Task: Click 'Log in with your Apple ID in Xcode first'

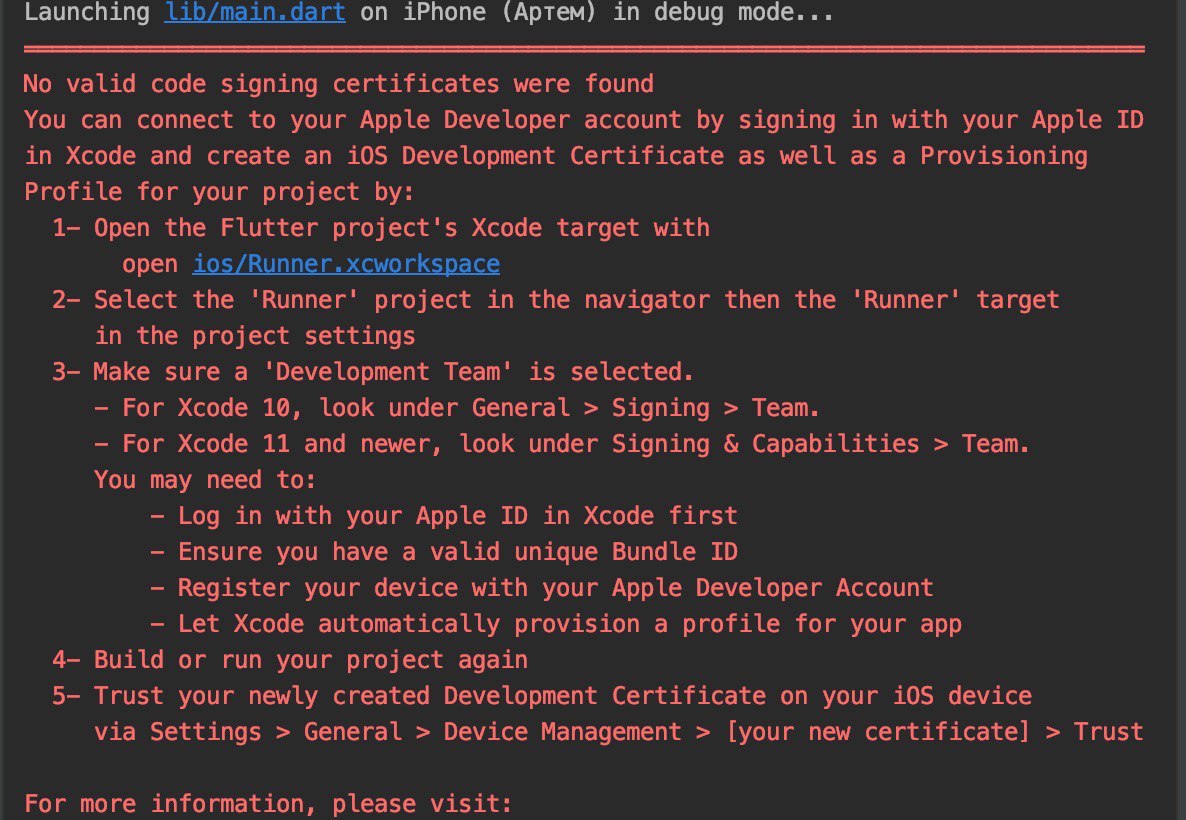Action: (444, 516)
